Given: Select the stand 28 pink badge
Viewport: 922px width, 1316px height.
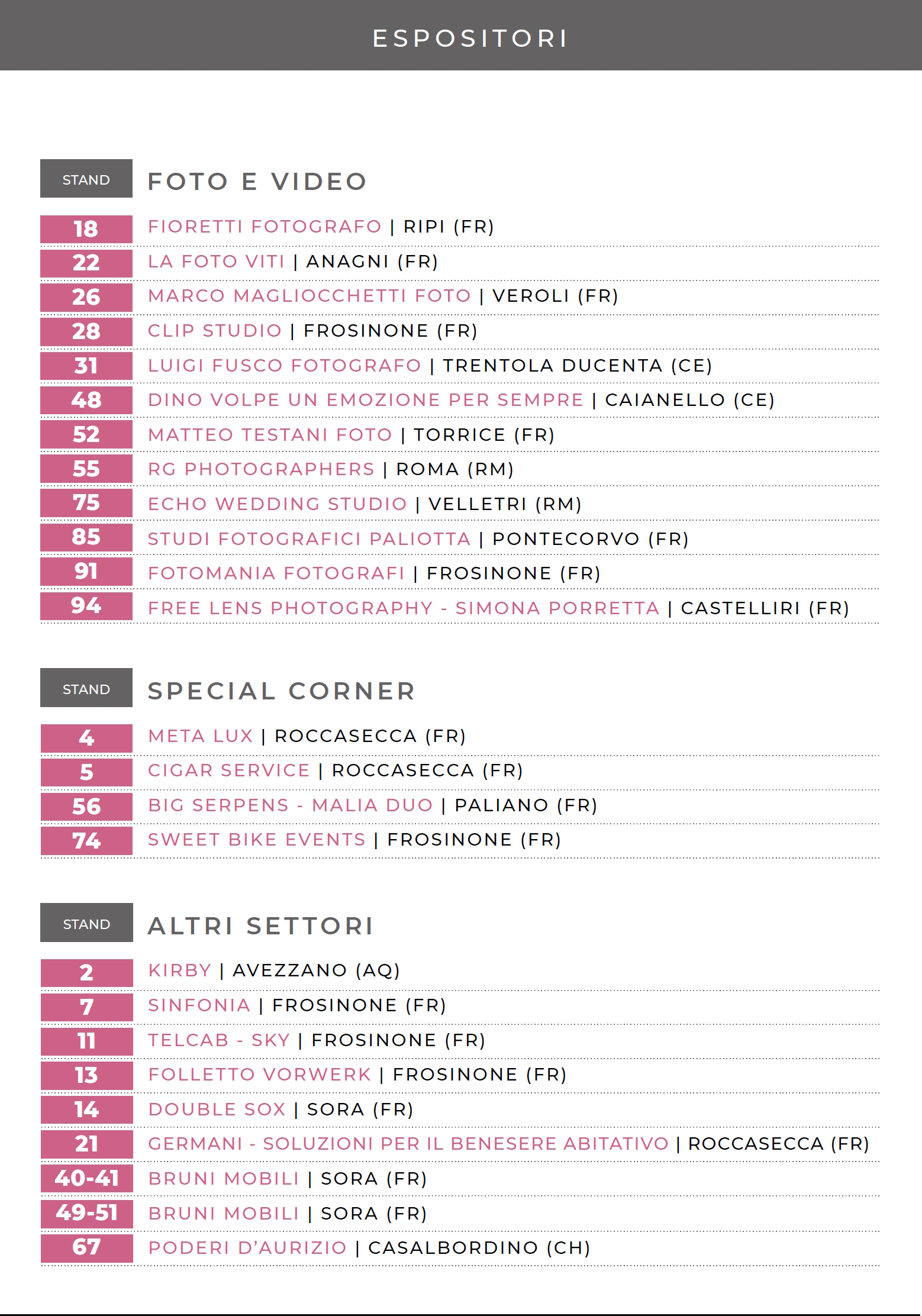Looking at the screenshot, I should (x=86, y=331).
